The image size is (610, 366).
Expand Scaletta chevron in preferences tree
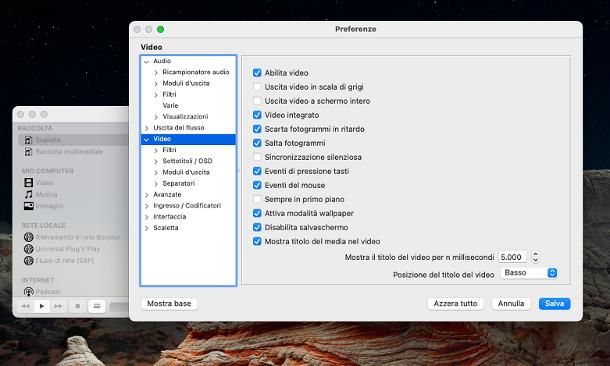(146, 228)
